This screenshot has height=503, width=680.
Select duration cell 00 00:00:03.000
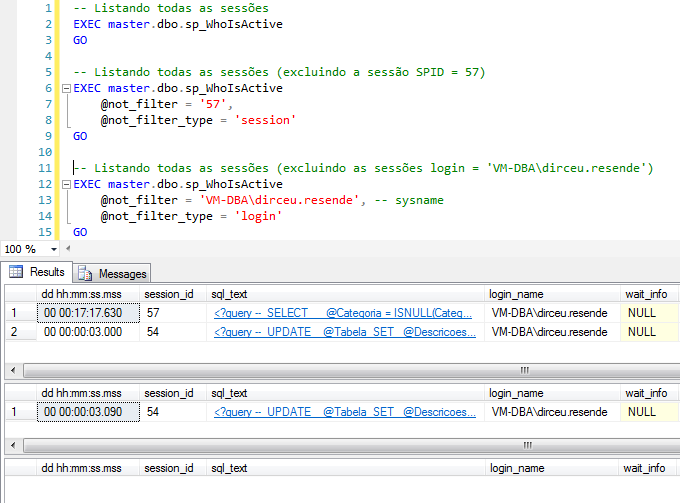point(88,332)
